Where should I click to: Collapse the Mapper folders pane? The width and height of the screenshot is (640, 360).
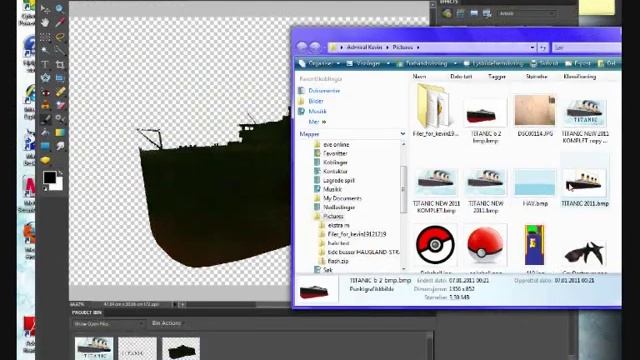tap(402, 134)
